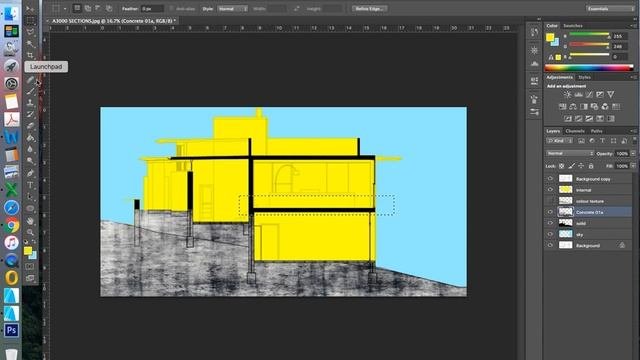This screenshot has width=640, height=360.
Task: Select the Move tool
Action: pos(30,8)
